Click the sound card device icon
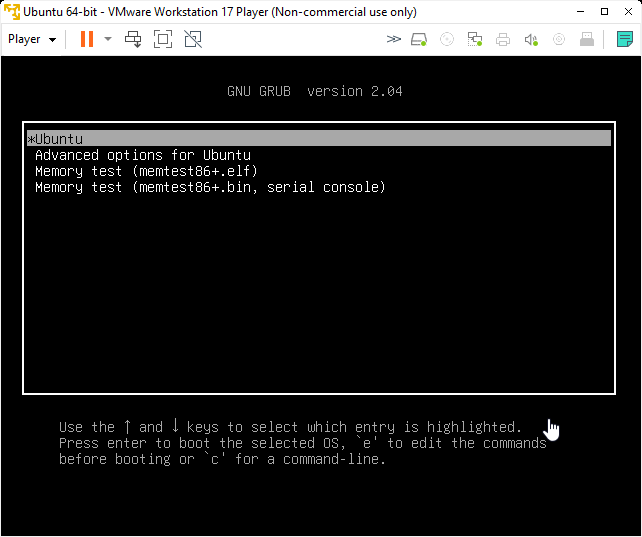This screenshot has width=642, height=537. [531, 39]
